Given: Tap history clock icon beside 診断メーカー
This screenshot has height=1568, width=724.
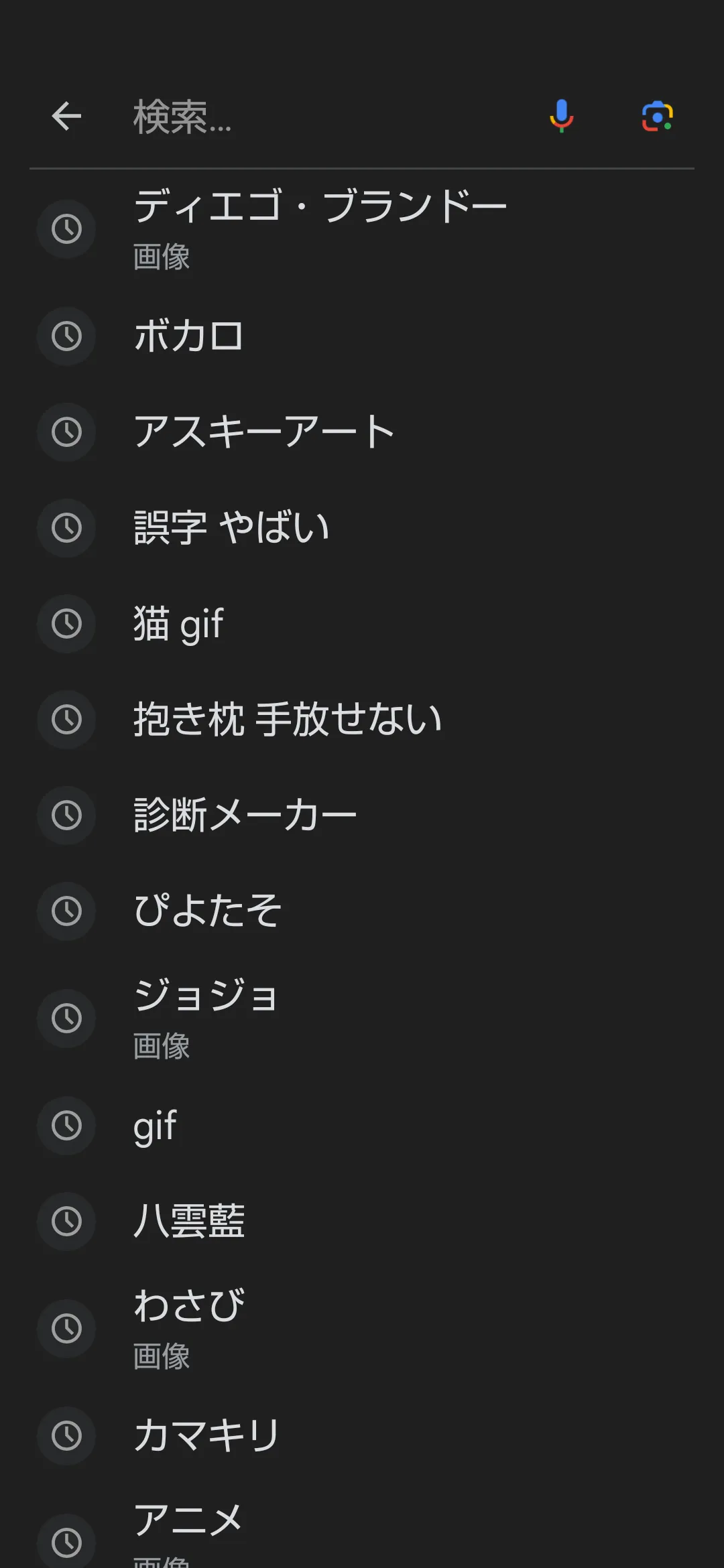Looking at the screenshot, I should tap(66, 815).
